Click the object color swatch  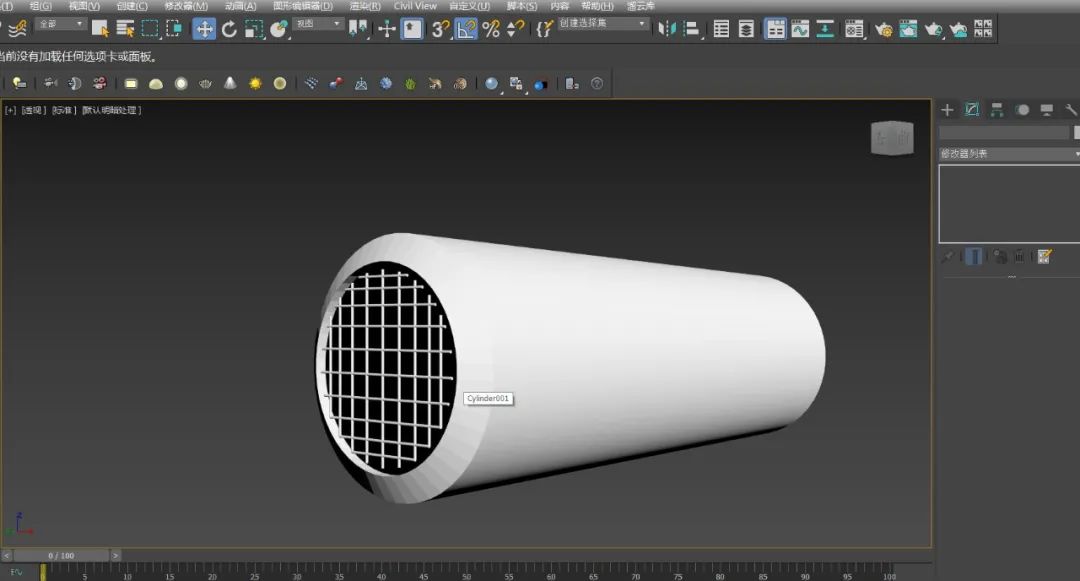click(x=1076, y=132)
